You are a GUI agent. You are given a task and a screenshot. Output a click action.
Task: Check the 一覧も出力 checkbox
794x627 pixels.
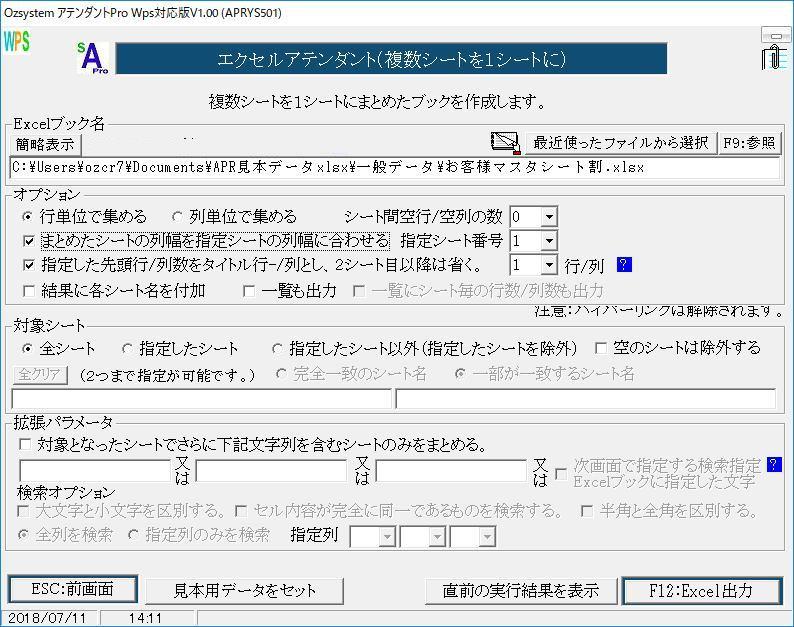tap(250, 291)
